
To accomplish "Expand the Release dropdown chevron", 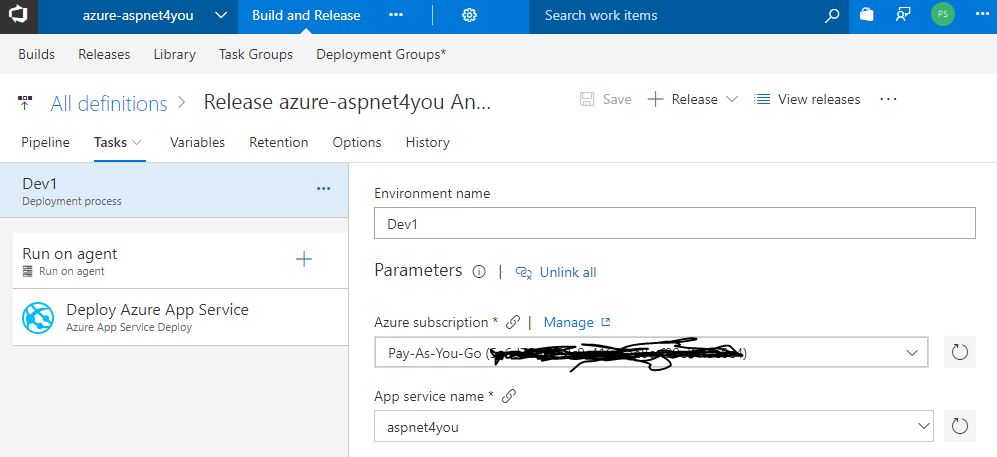I will pyautogui.click(x=731, y=100).
